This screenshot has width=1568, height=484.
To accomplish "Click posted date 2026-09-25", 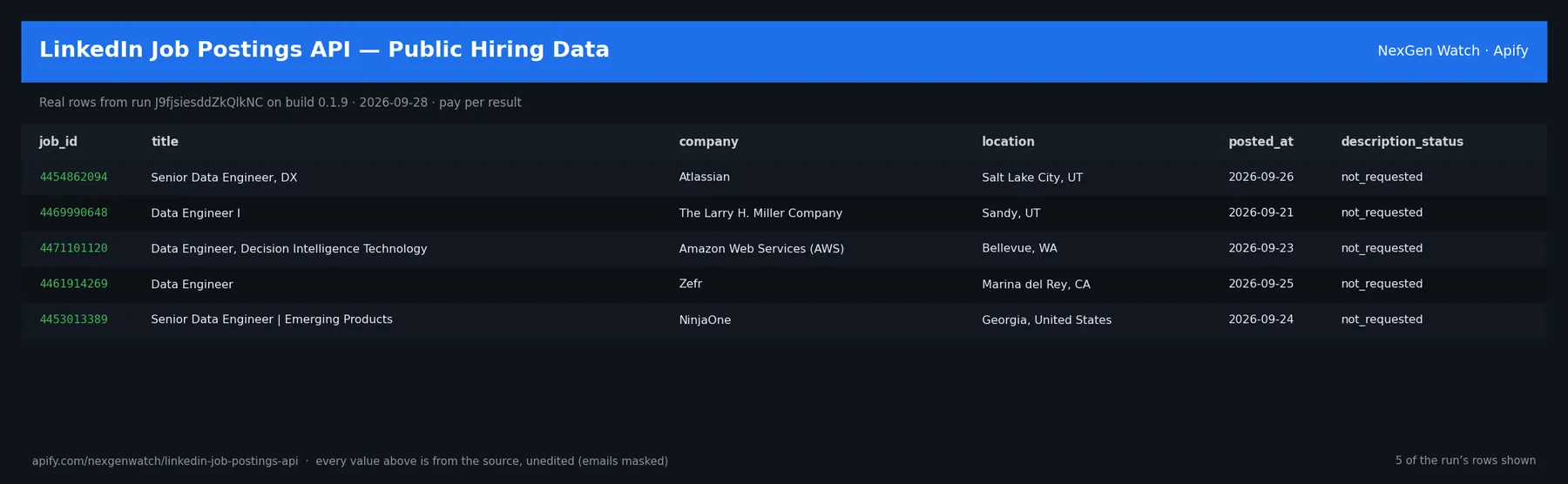I will (x=1260, y=284).
